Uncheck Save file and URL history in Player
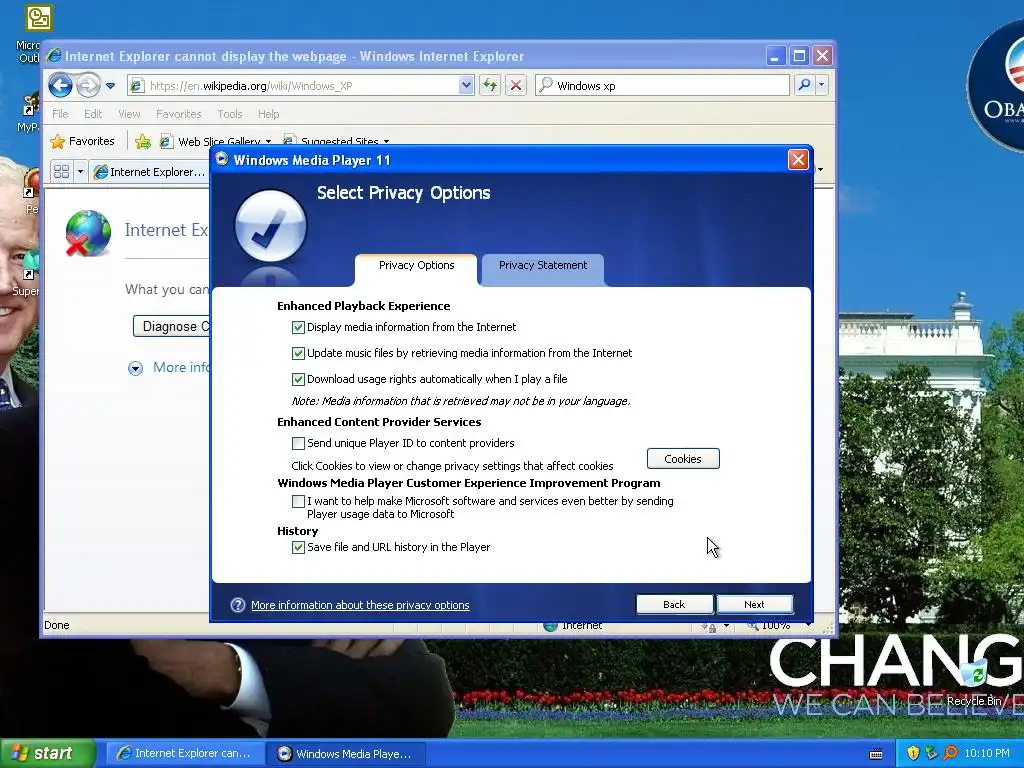 (298, 547)
